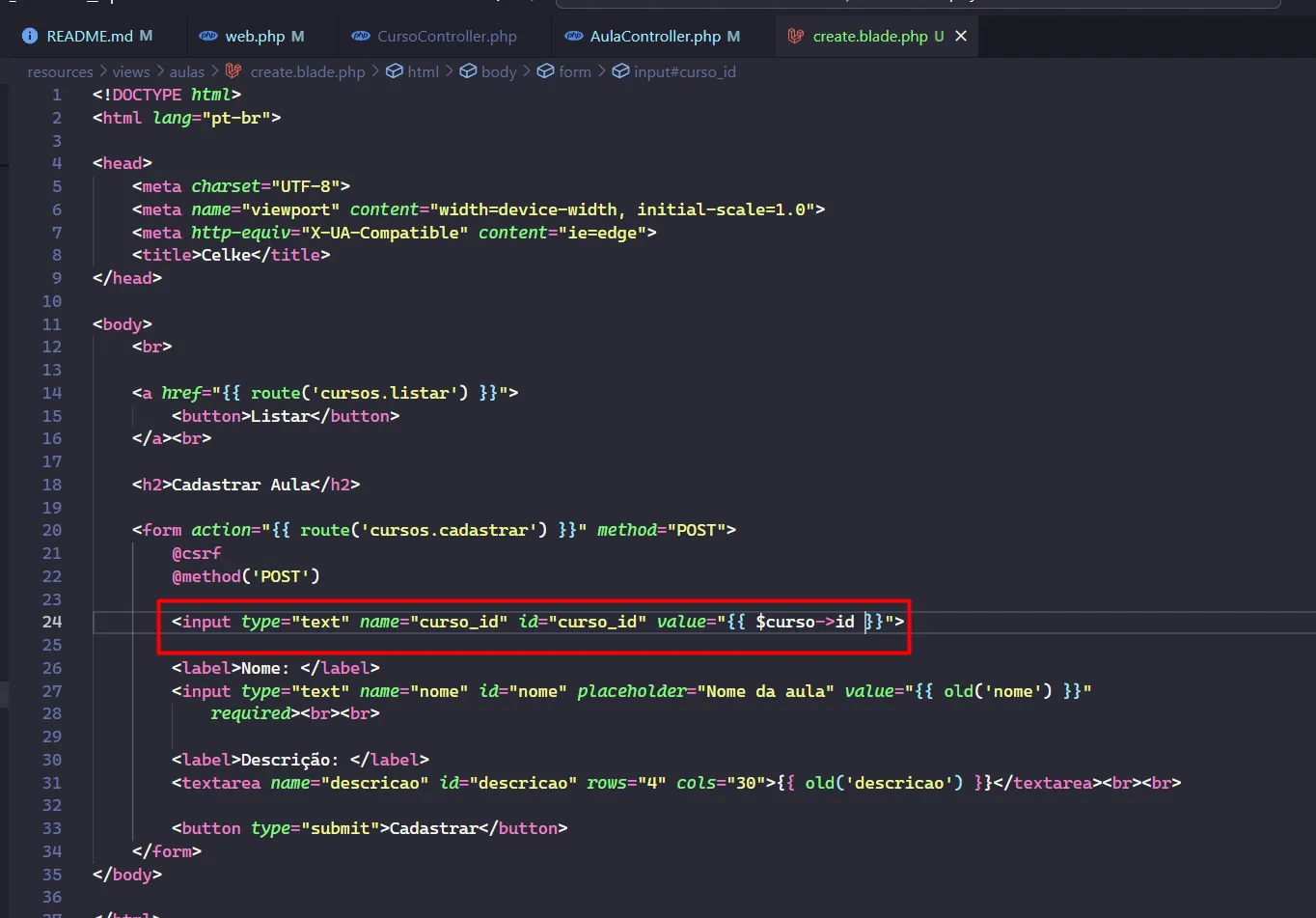The image size is (1316, 918).
Task: Click the PHP icon on AulaController.php tab
Action: pos(574,36)
